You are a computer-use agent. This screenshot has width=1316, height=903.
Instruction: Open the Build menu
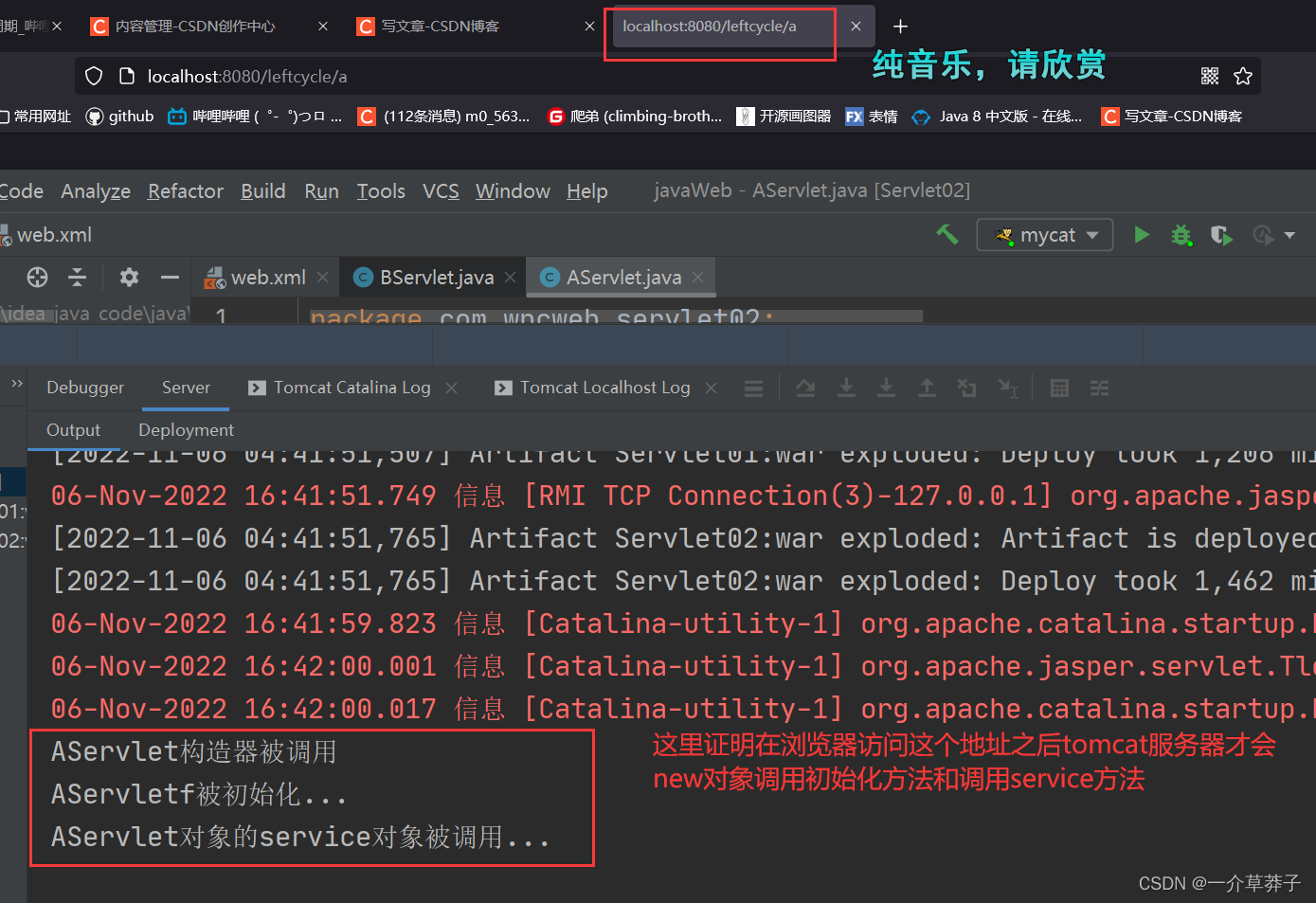pyautogui.click(x=263, y=191)
